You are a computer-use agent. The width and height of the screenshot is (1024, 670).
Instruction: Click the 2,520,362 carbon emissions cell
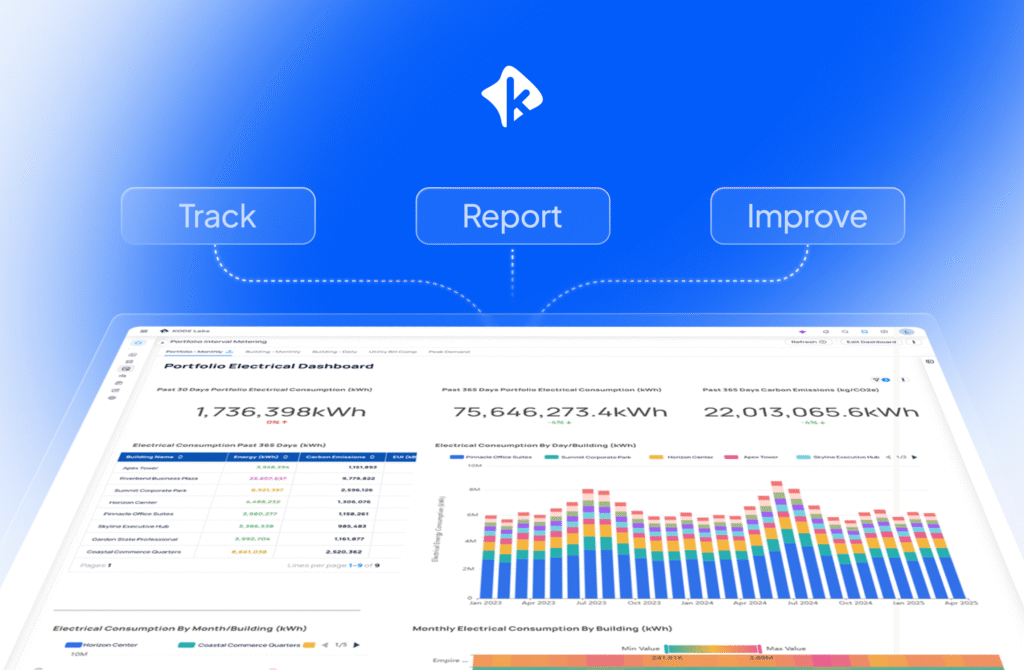[344, 552]
